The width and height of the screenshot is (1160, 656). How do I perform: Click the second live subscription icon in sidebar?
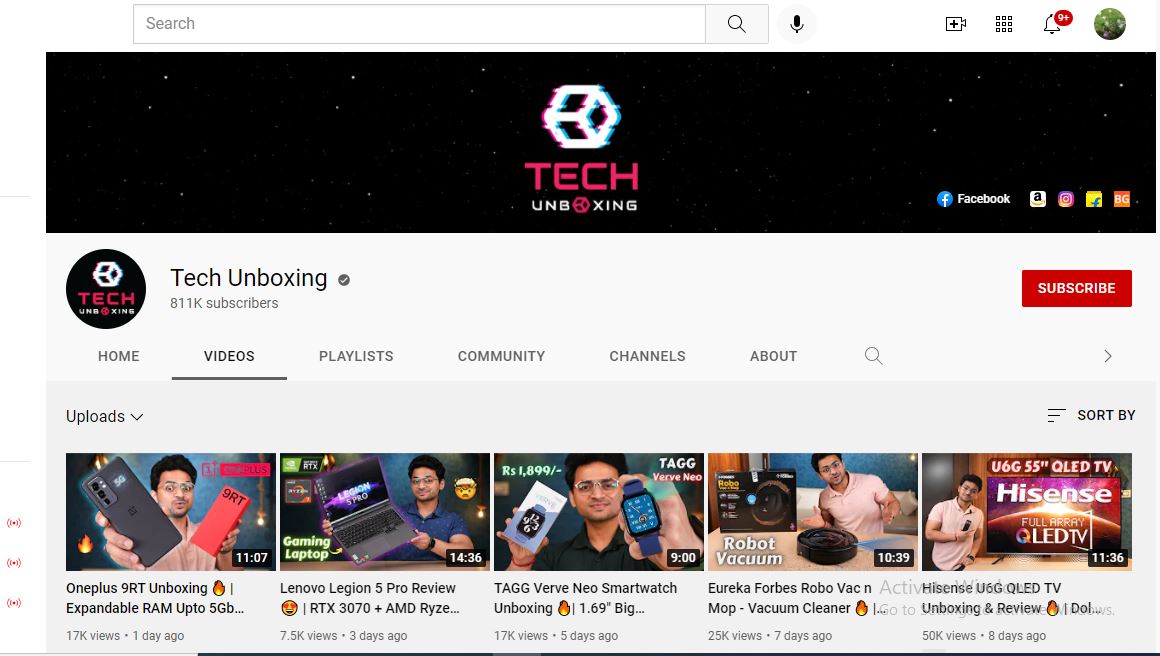14,563
